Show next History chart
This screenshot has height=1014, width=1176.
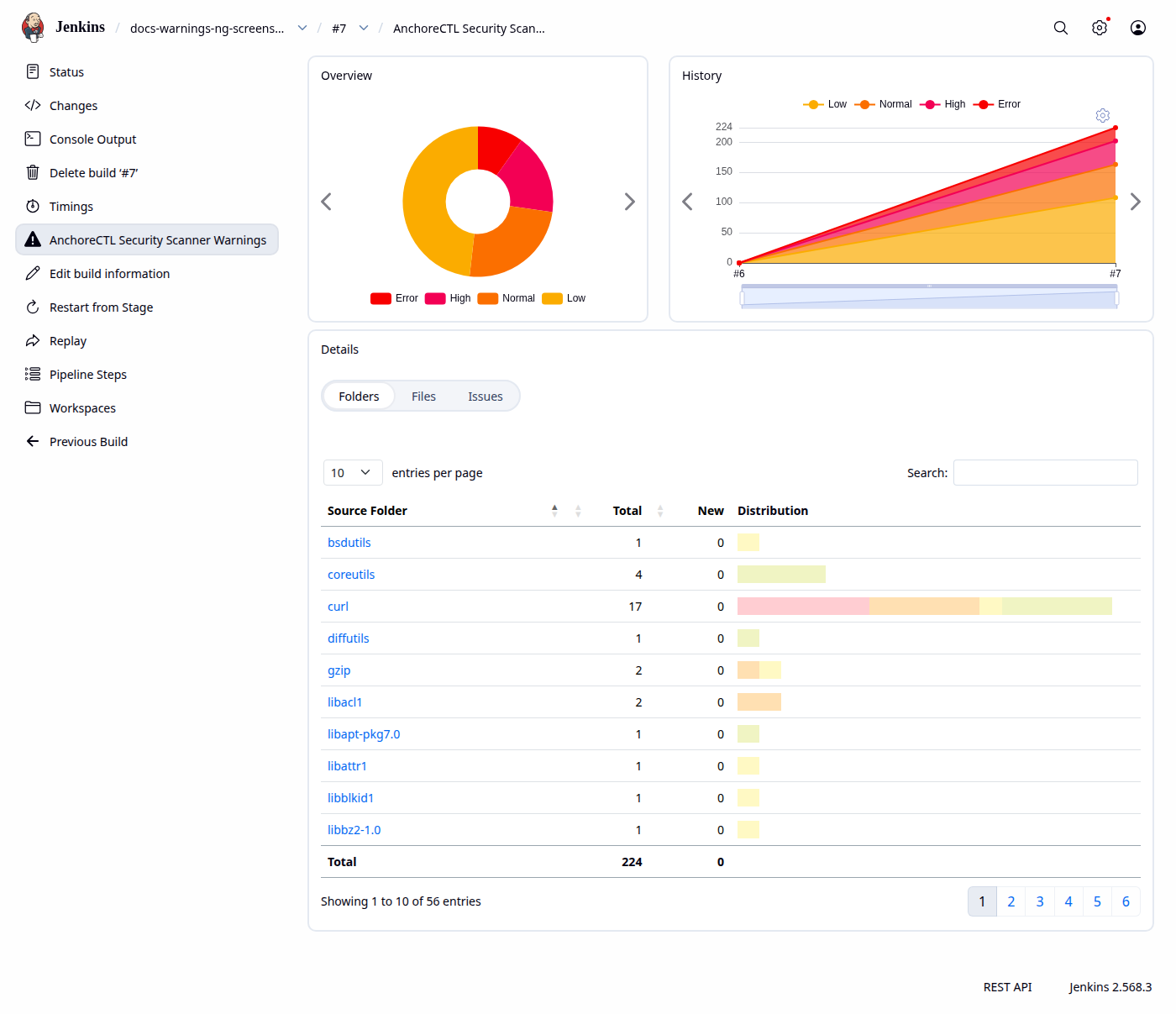click(1136, 202)
